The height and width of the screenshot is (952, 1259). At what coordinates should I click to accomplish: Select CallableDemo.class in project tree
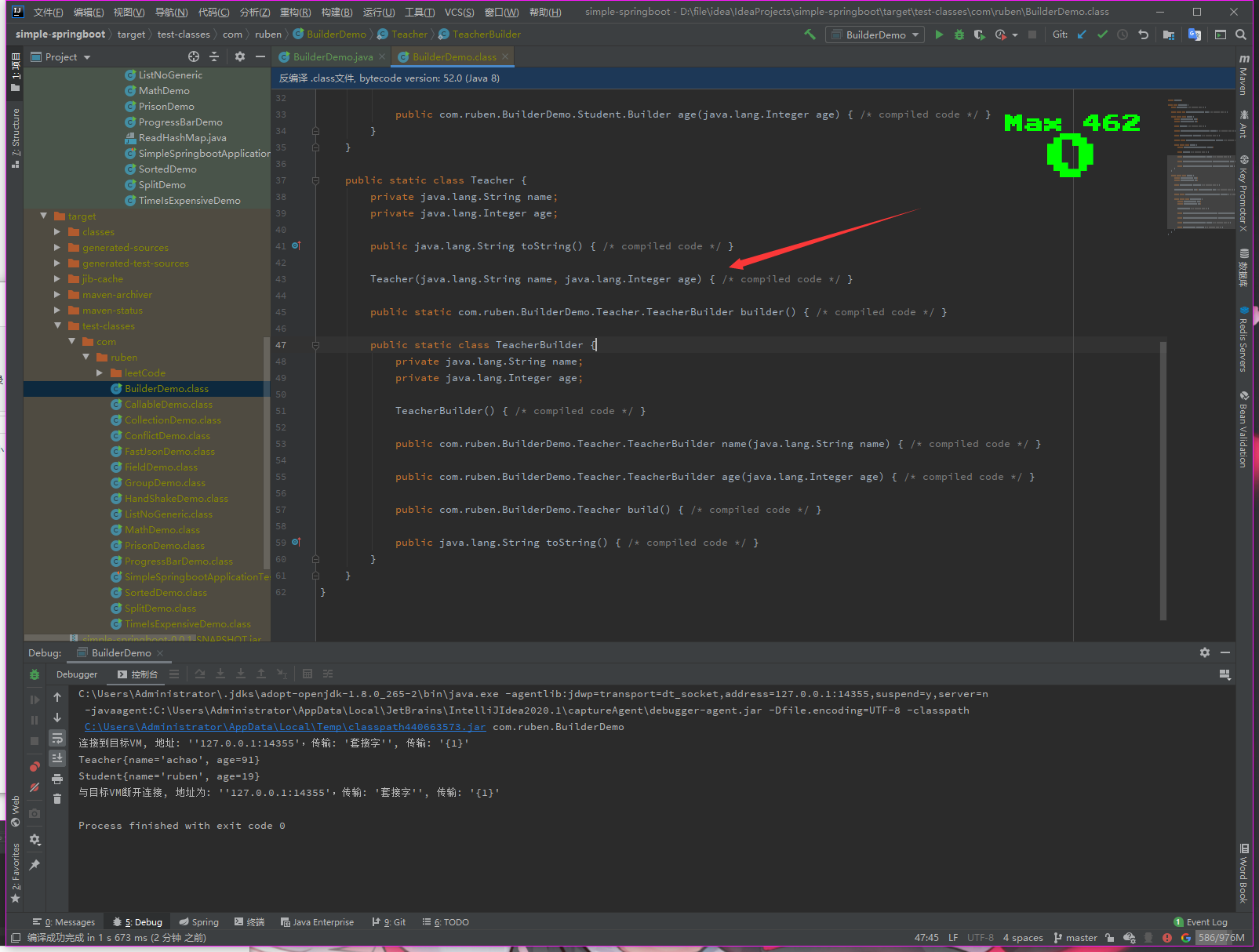[168, 405]
